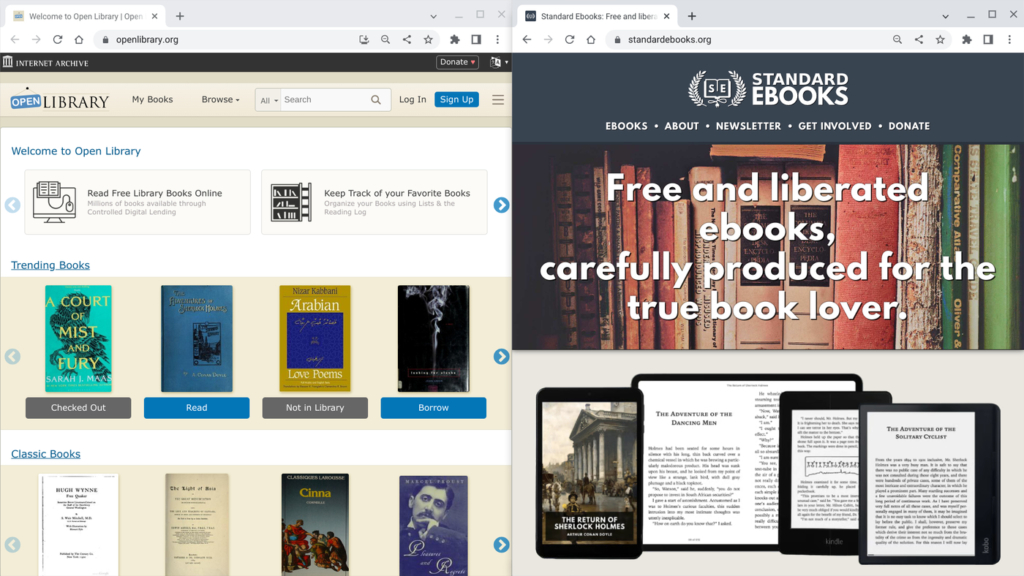Expand the Browse dropdown menu
Screen dimensions: 1024x576
(x=220, y=99)
